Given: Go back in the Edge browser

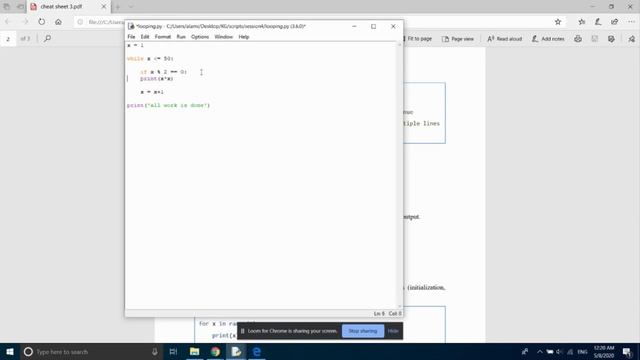Looking at the screenshot, I should point(8,22).
